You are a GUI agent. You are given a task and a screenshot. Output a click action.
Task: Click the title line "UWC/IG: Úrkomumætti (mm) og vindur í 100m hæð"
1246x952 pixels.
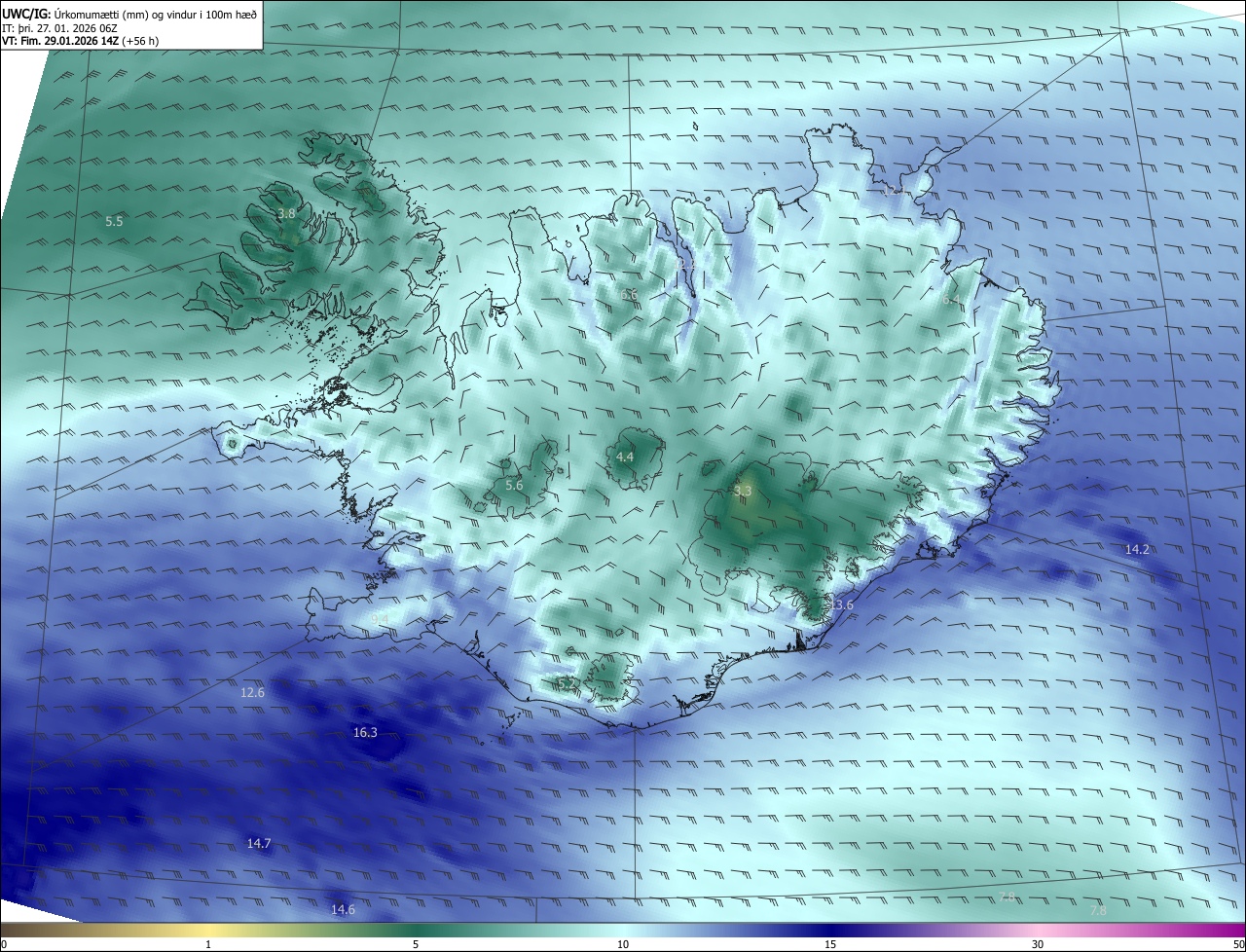pyautogui.click(x=129, y=14)
